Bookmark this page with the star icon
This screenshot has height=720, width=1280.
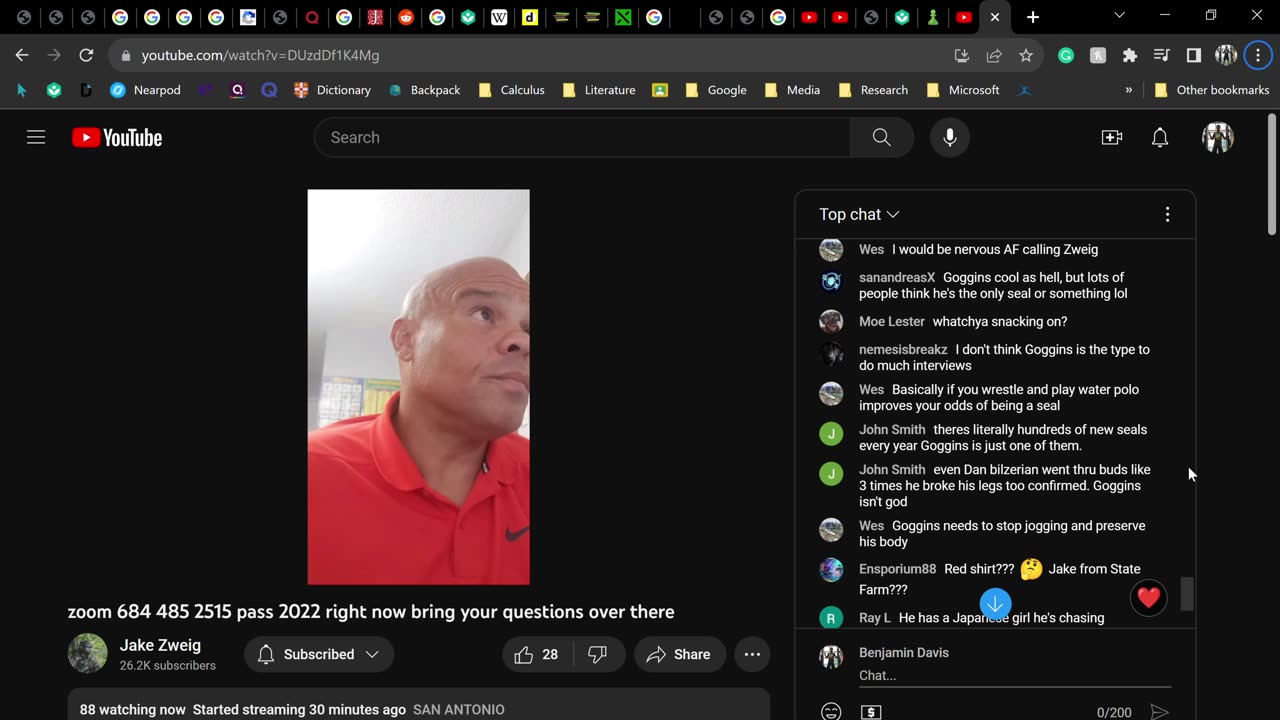point(1026,56)
